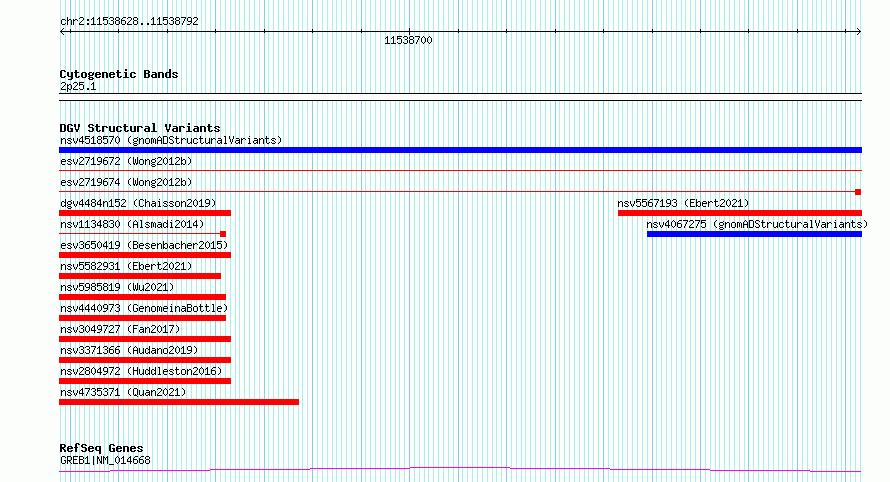The height and width of the screenshot is (482, 890).
Task: Click the nsv4518570 gnomAD blue variant bar
Action: click(x=460, y=150)
